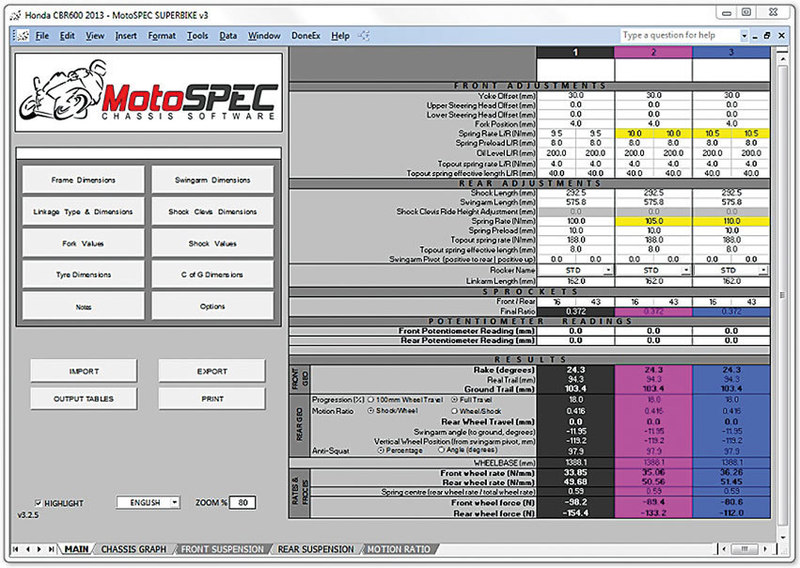
Task: Open the Format menu
Action: (162, 36)
